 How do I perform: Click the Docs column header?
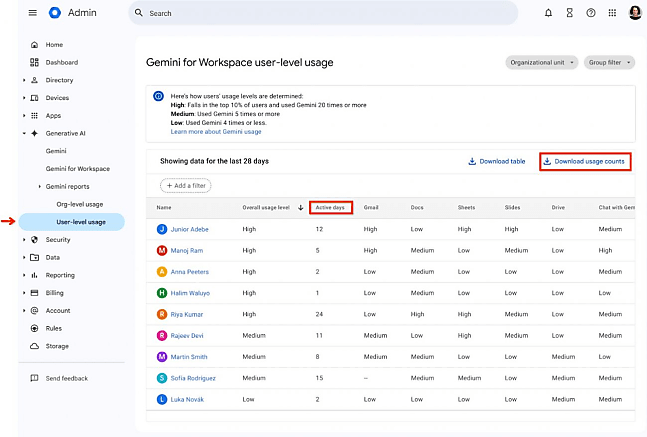coord(417,208)
